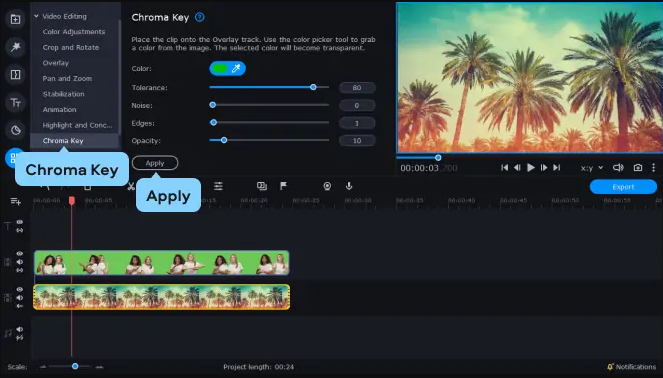Image resolution: width=663 pixels, height=378 pixels.
Task: Open Color Adjustments tool
Action: [x=74, y=32]
